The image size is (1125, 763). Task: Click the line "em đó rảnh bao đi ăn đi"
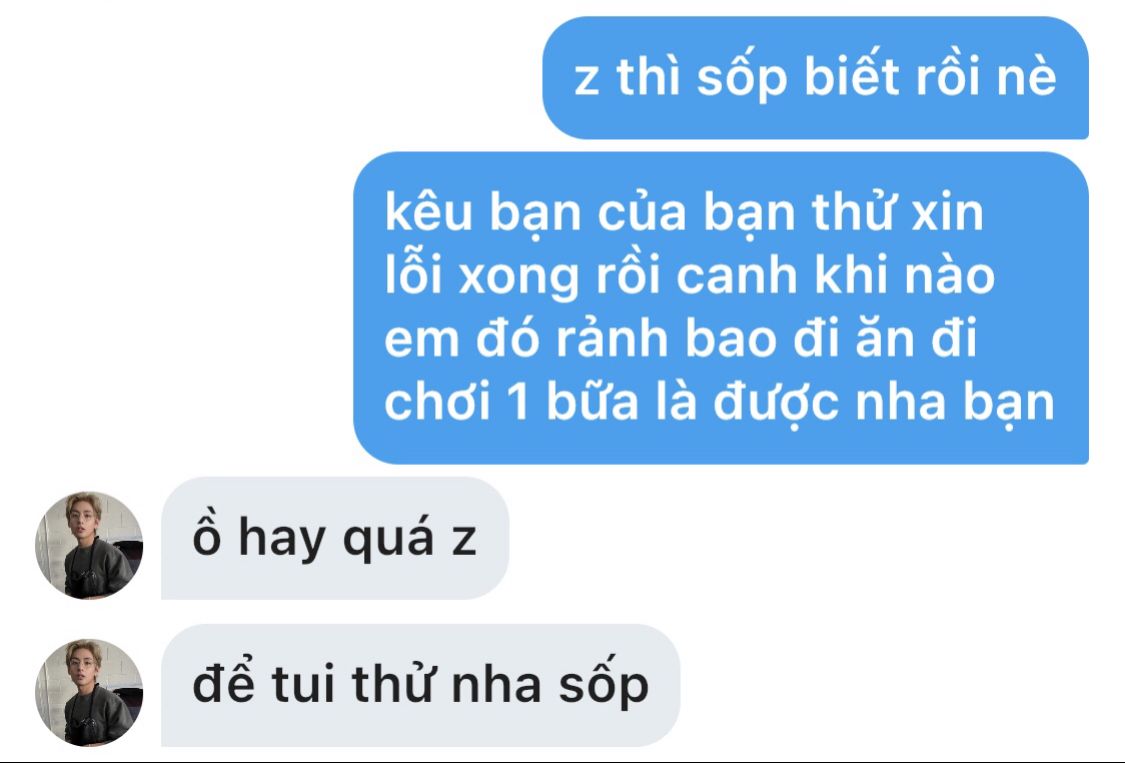[680, 337]
